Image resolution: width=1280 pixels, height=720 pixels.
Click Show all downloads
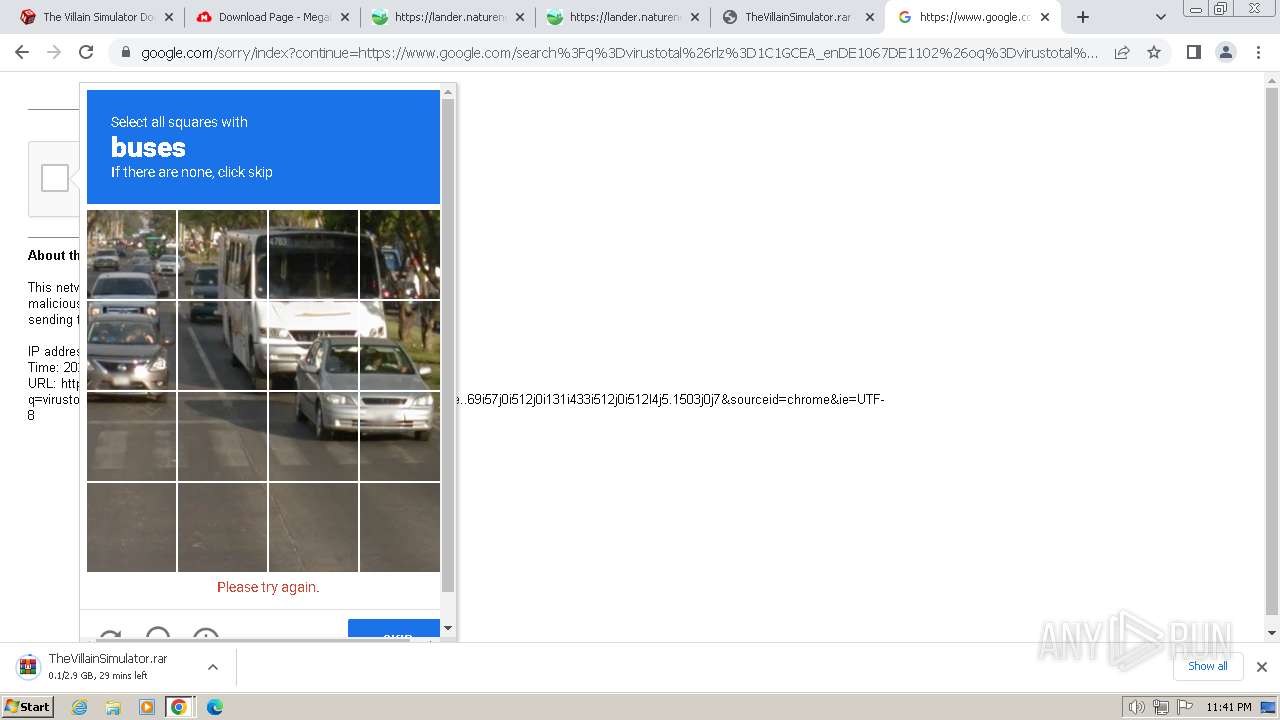(1207, 666)
